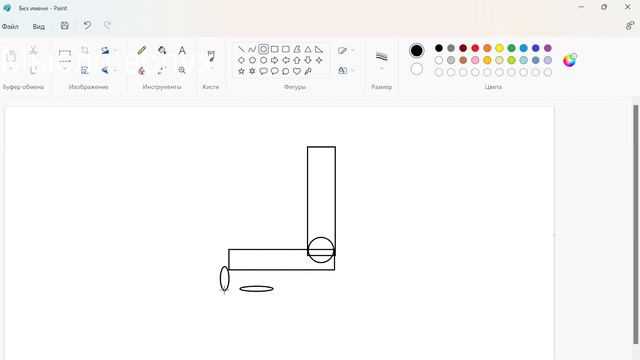Screen dimensions: 640x360
Task: Activate the Magnifier zoom tool
Action: click(x=182, y=70)
